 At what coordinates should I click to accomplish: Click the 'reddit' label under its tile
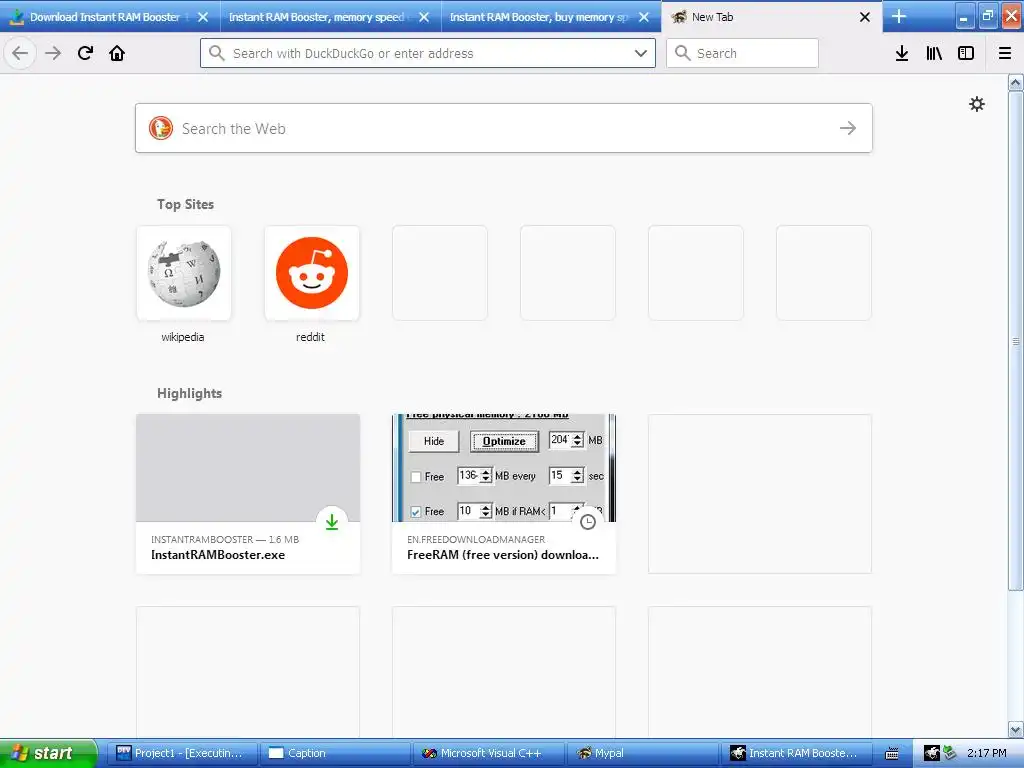[x=310, y=337]
